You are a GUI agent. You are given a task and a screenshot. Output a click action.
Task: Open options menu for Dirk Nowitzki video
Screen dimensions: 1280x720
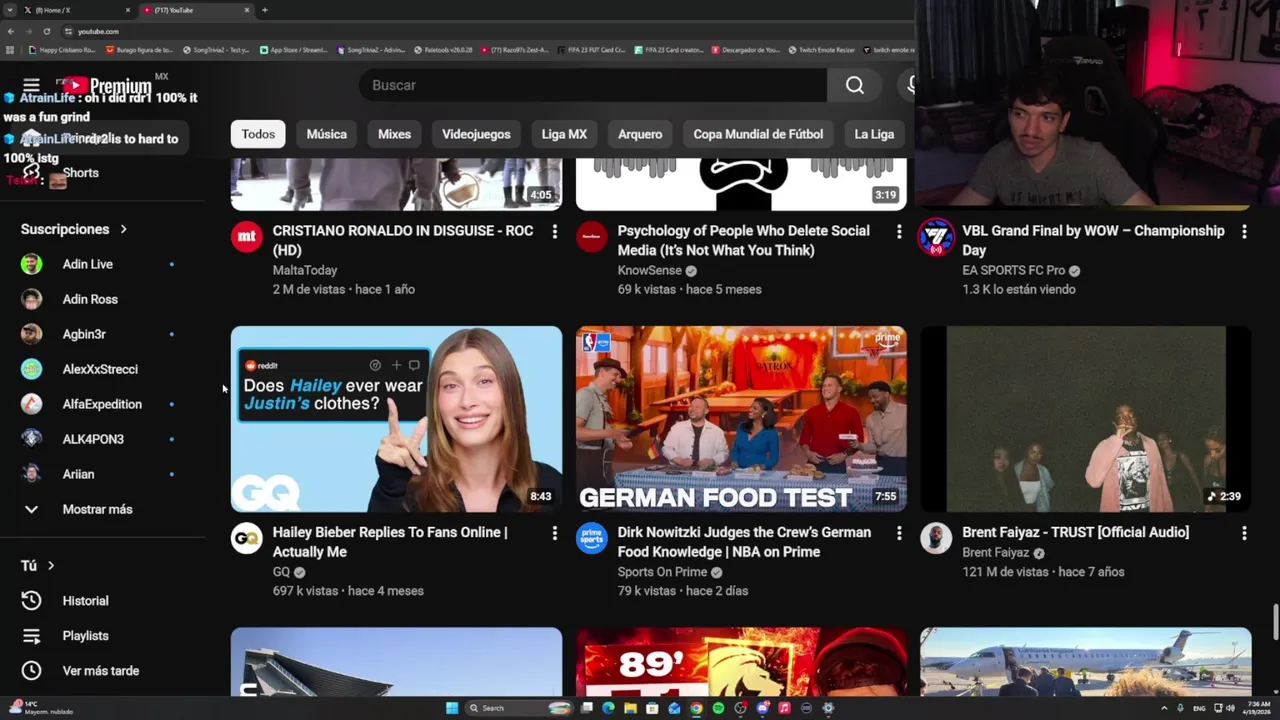(x=899, y=533)
